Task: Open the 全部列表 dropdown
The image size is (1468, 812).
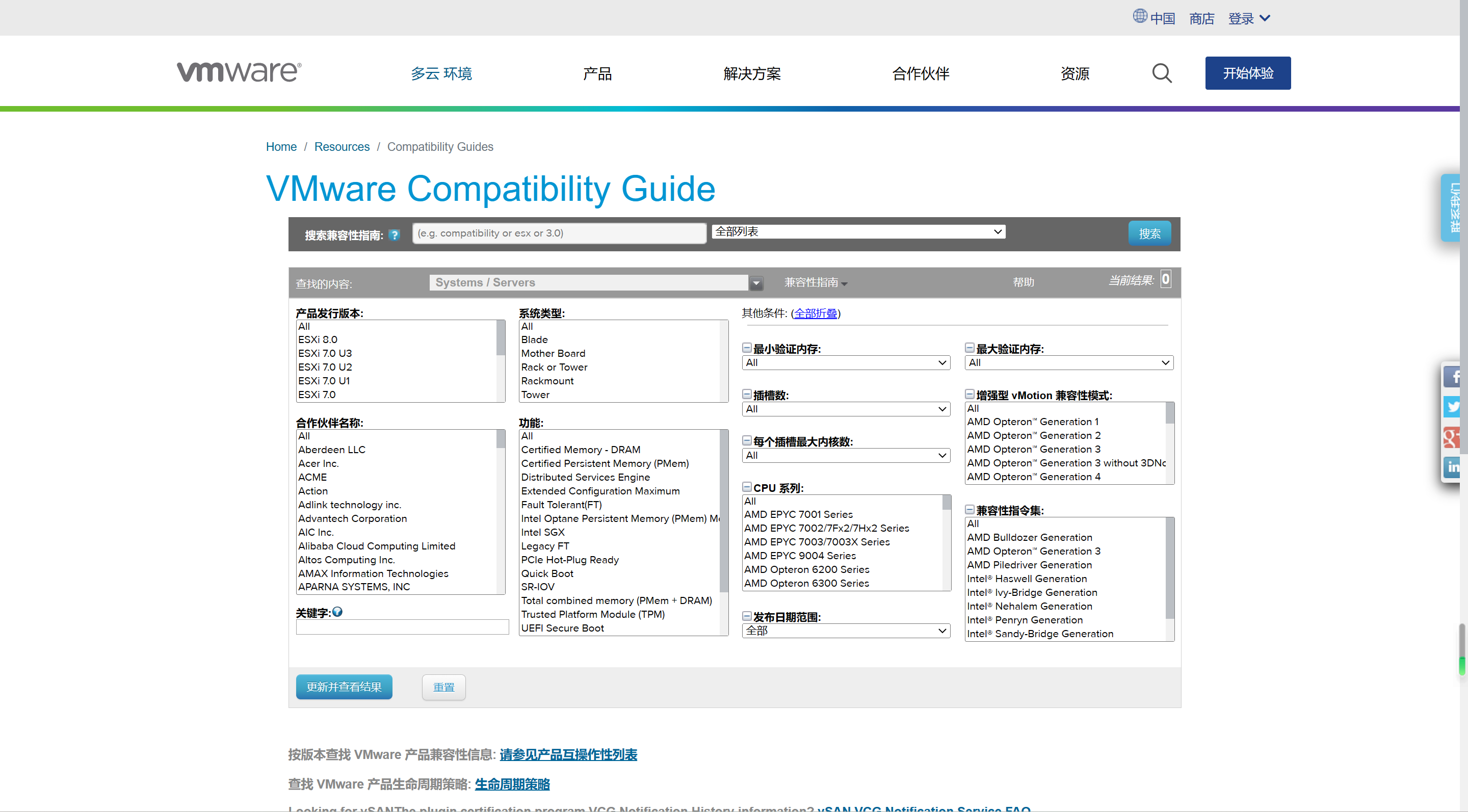Action: (858, 231)
